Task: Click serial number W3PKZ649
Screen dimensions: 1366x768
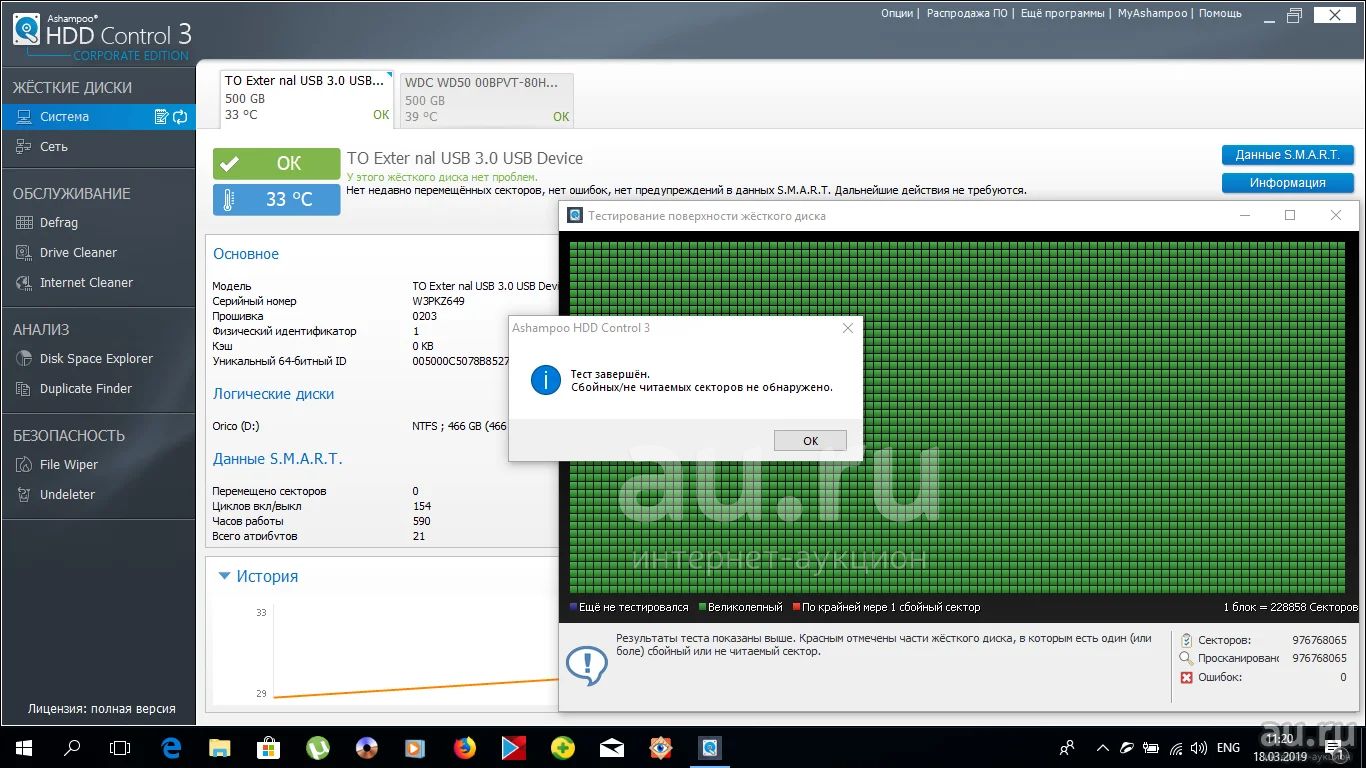Action: pyautogui.click(x=438, y=301)
